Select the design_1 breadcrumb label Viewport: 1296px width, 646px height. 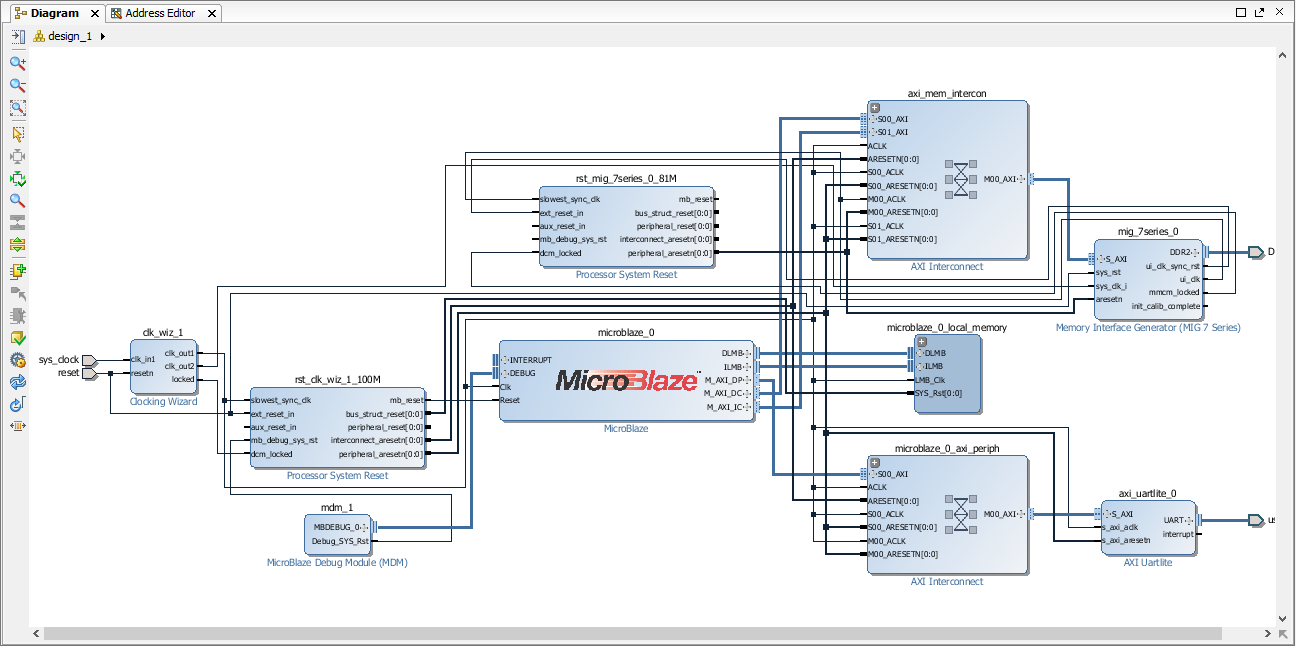70,36
